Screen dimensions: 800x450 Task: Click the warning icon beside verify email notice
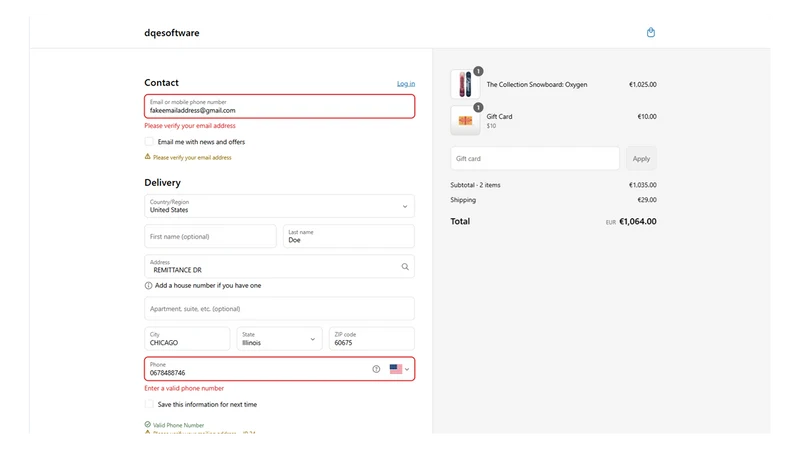tap(147, 157)
